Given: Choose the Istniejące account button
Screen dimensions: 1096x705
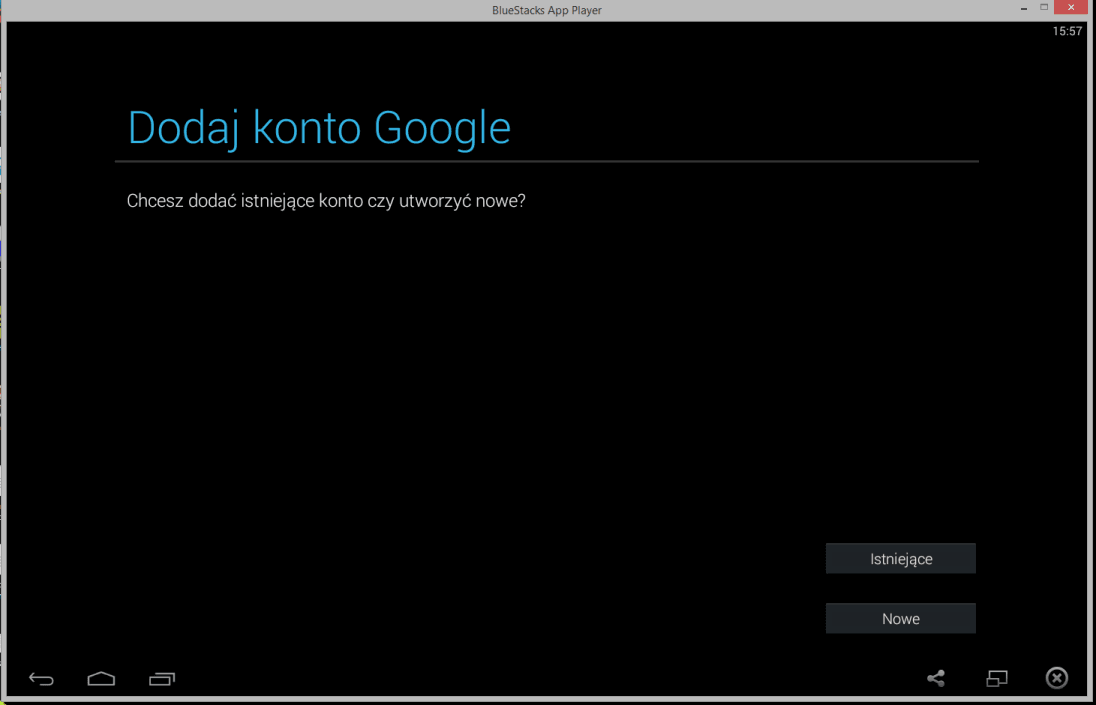Looking at the screenshot, I should [901, 559].
